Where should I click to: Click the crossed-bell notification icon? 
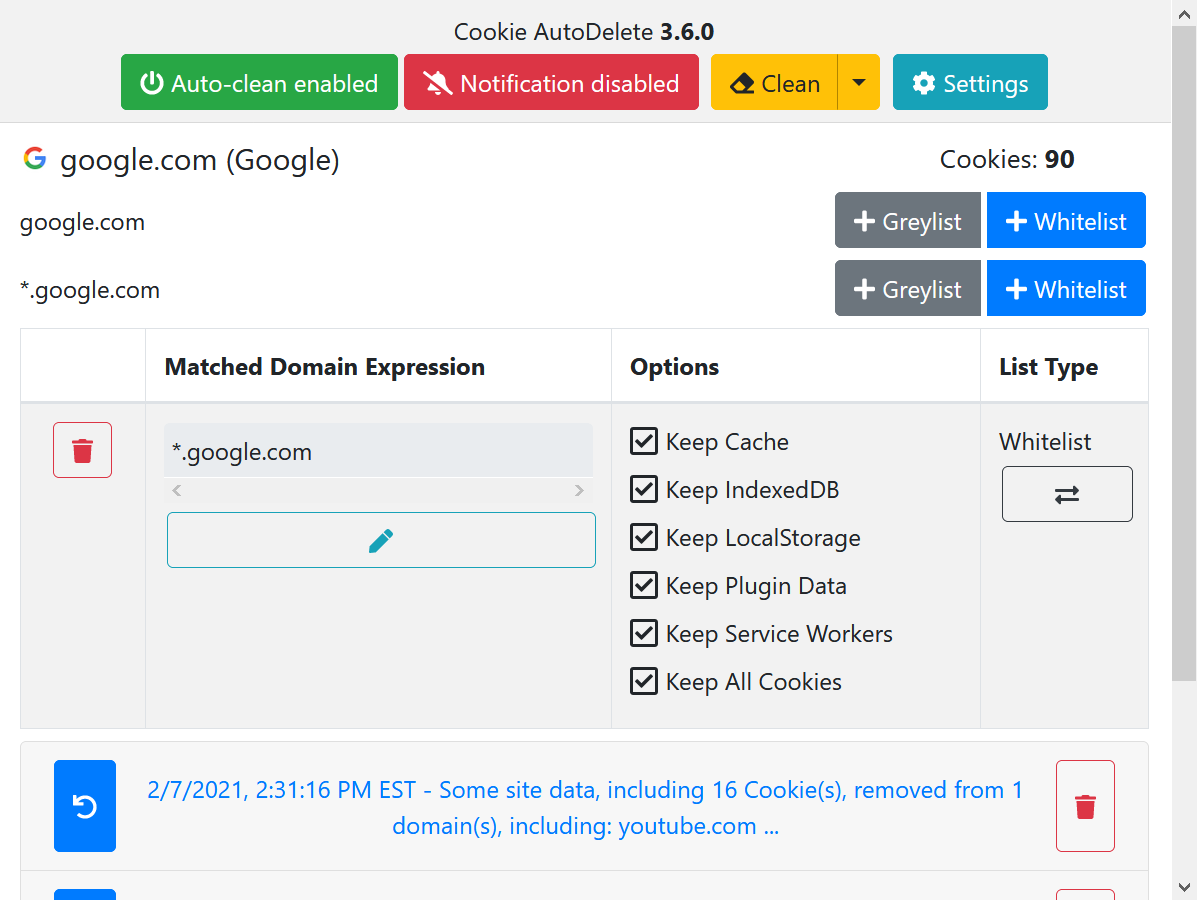click(x=437, y=82)
